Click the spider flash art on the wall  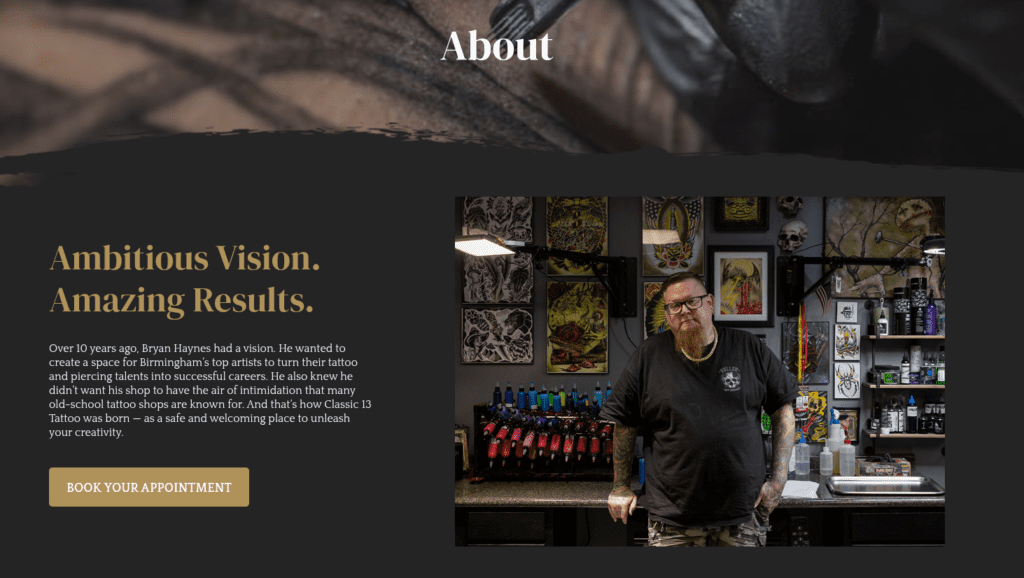click(847, 381)
